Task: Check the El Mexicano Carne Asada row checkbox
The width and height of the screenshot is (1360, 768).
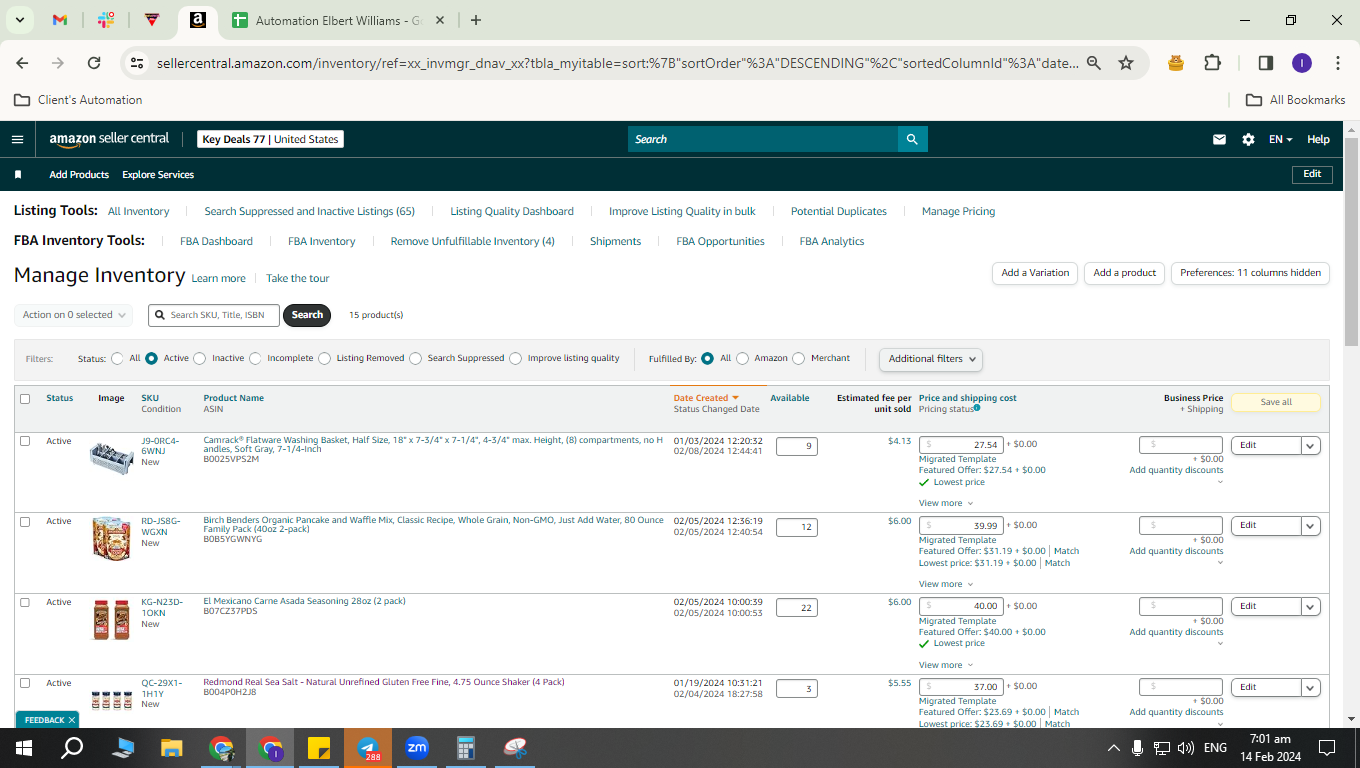Action: [25, 602]
